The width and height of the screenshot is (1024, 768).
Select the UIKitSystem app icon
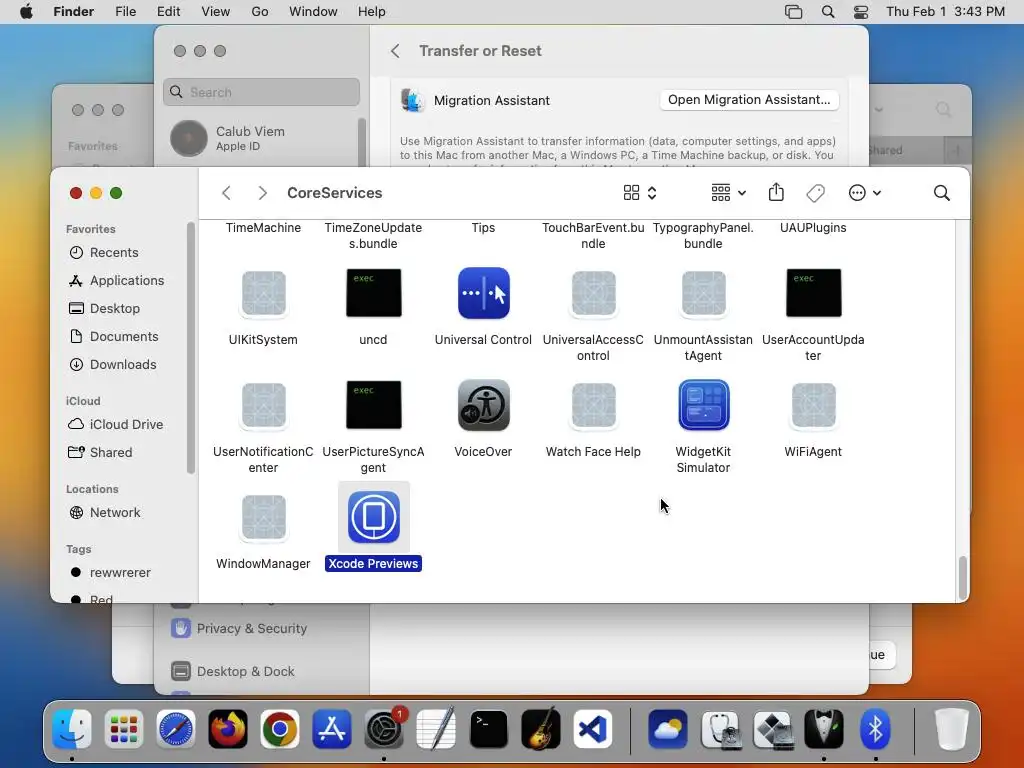coord(263,293)
